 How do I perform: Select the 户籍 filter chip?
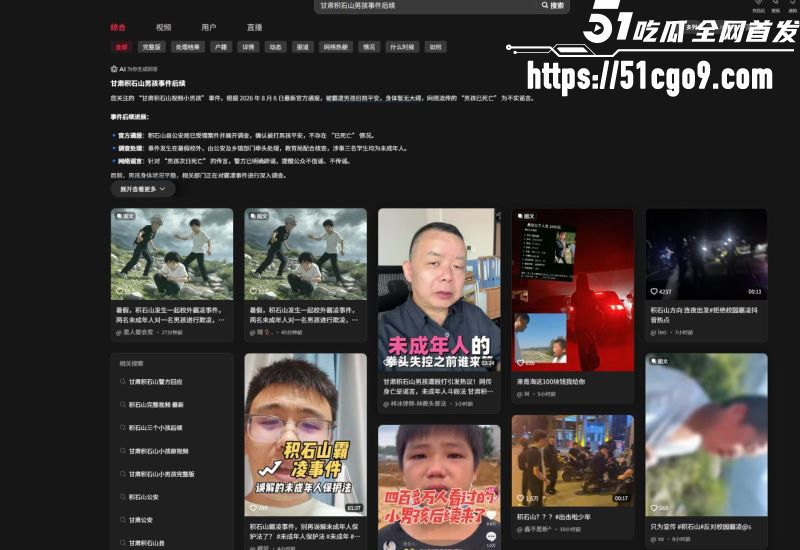click(221, 47)
